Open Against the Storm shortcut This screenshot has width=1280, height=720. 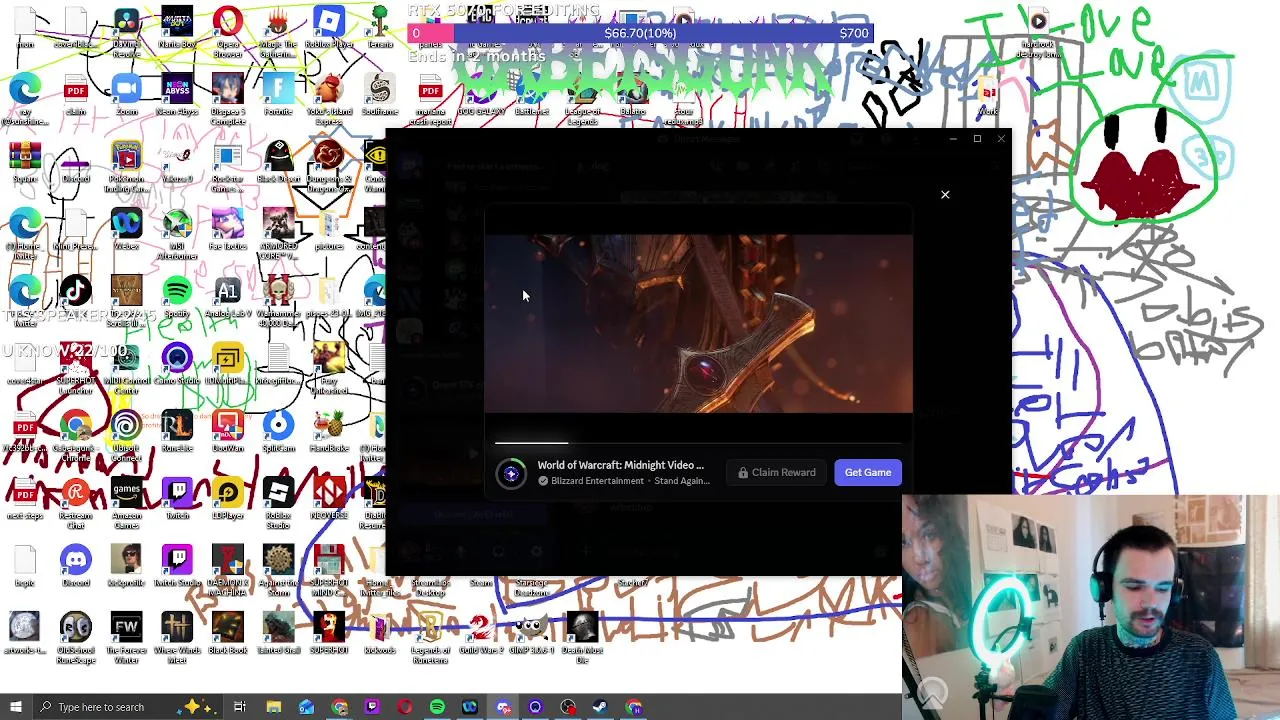[x=278, y=570]
